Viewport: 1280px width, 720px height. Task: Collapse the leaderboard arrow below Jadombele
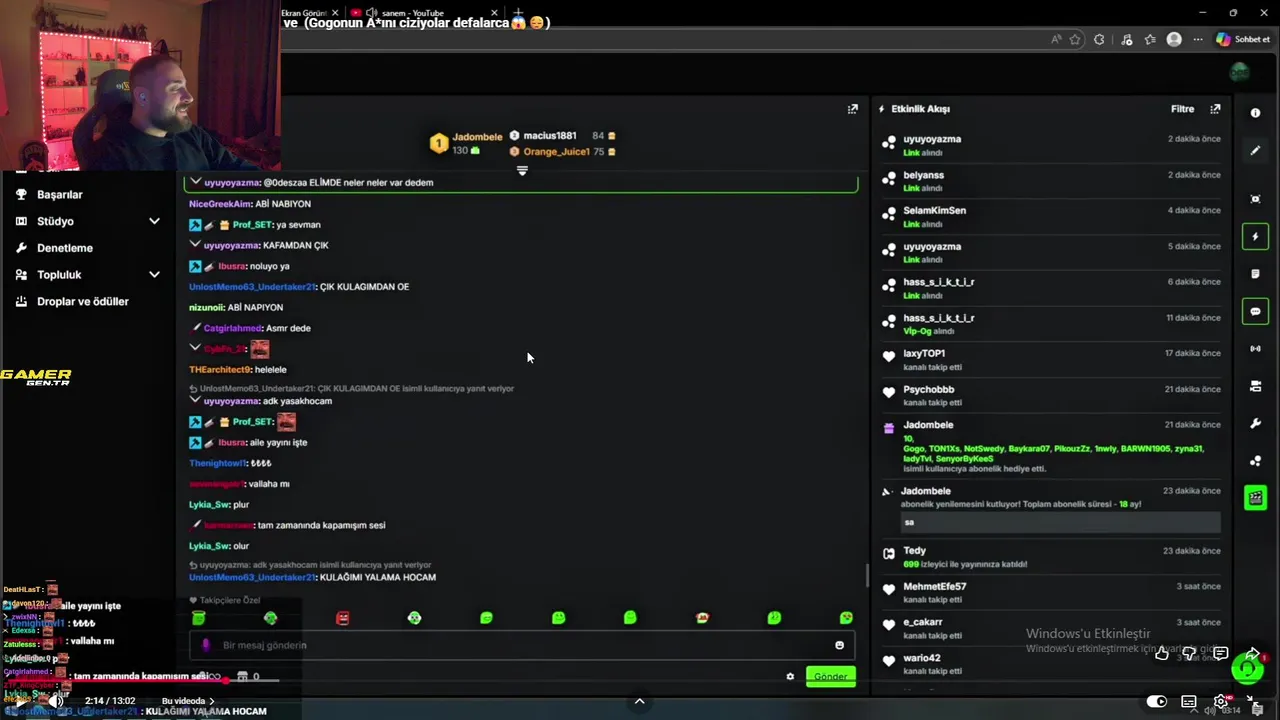pos(521,171)
